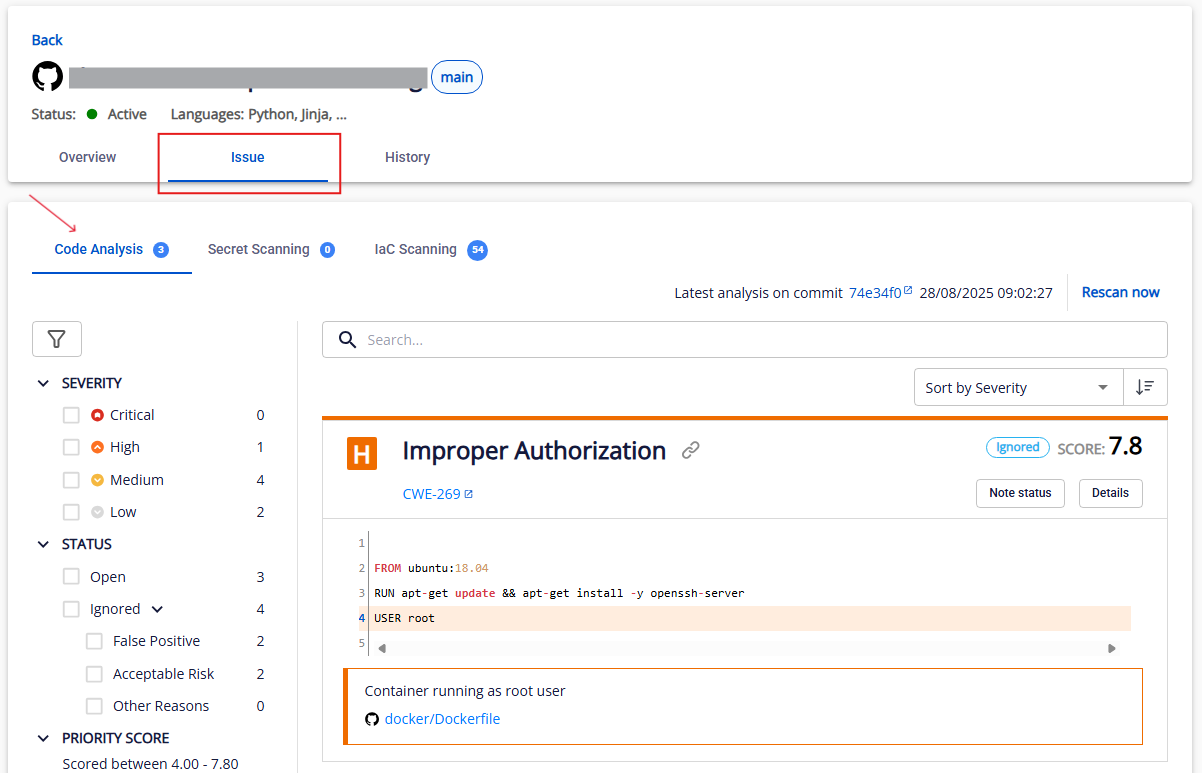Viewport: 1202px width, 773px height.
Task: Focus the issue Search input field
Action: point(760,340)
